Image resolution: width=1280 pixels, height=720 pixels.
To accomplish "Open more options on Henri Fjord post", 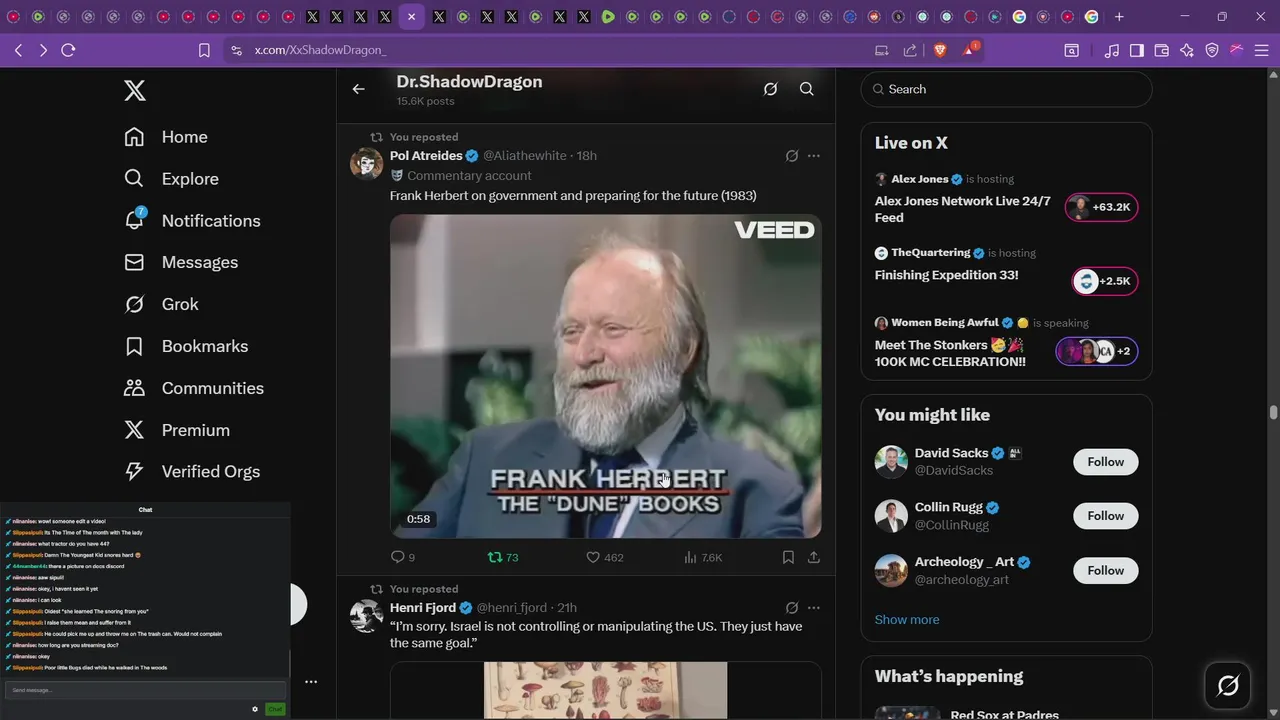I will 814,608.
